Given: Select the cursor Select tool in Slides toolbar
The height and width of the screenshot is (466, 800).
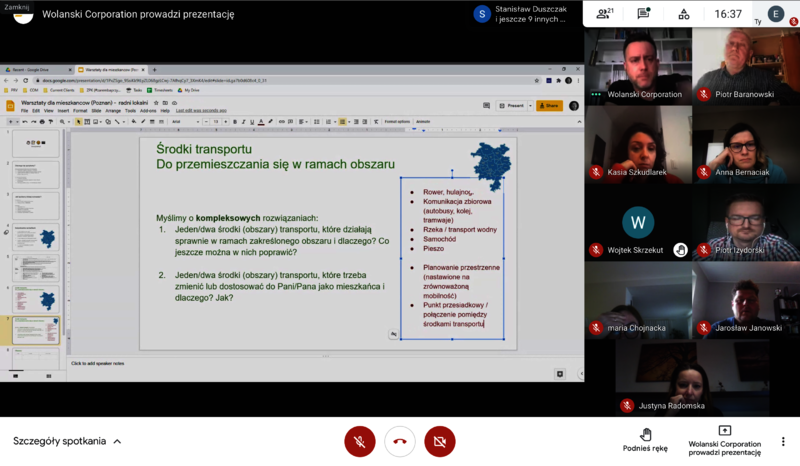Looking at the screenshot, I should click(x=79, y=121).
